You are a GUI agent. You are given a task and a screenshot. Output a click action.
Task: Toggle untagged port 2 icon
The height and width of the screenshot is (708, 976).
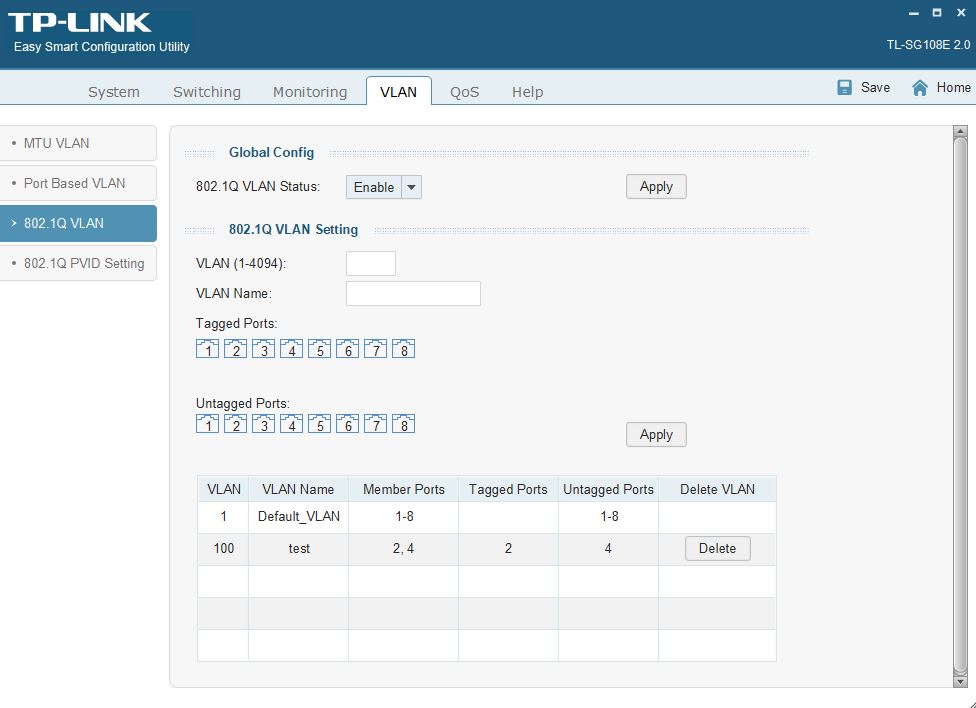(235, 425)
